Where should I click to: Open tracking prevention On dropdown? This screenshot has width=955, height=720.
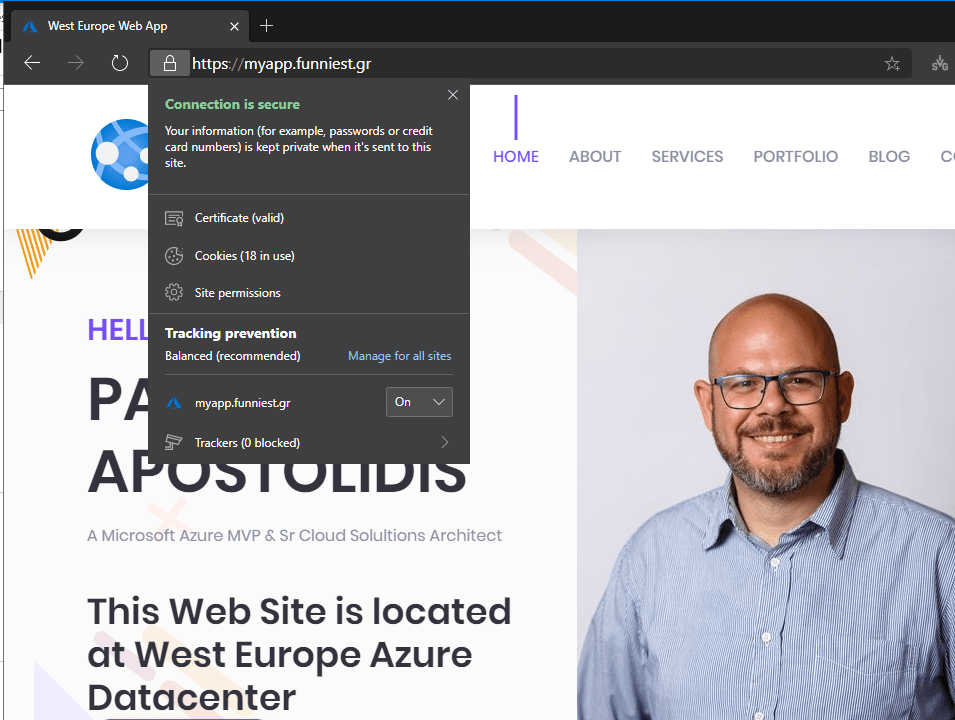click(x=419, y=402)
